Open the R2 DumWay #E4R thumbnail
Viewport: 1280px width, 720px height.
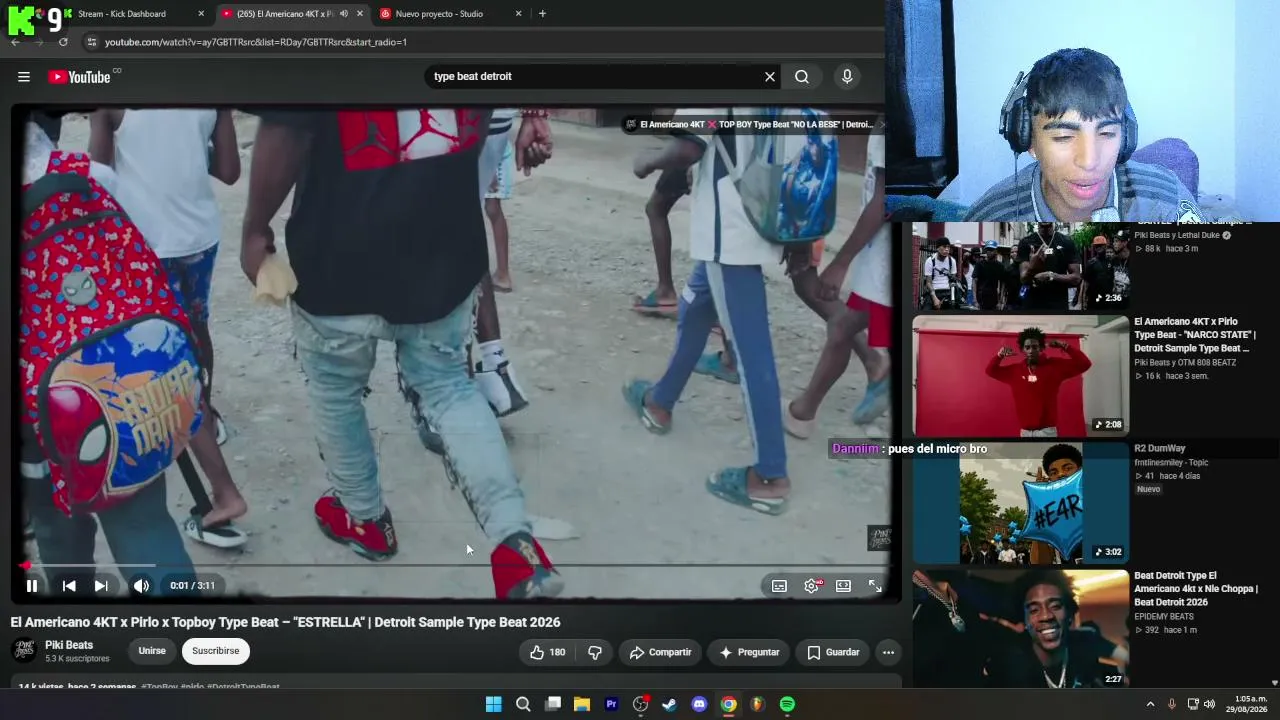[1020, 504]
